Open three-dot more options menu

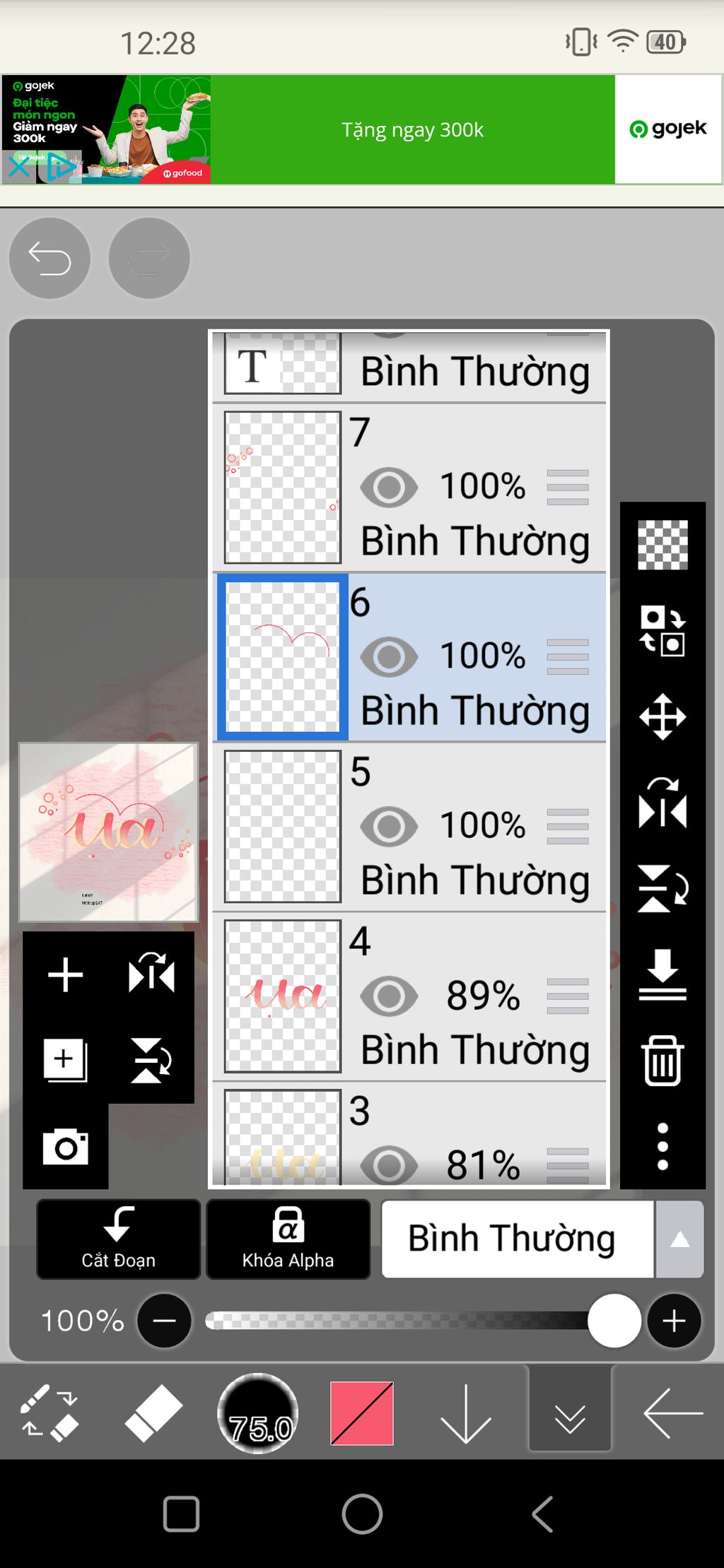tap(662, 1146)
